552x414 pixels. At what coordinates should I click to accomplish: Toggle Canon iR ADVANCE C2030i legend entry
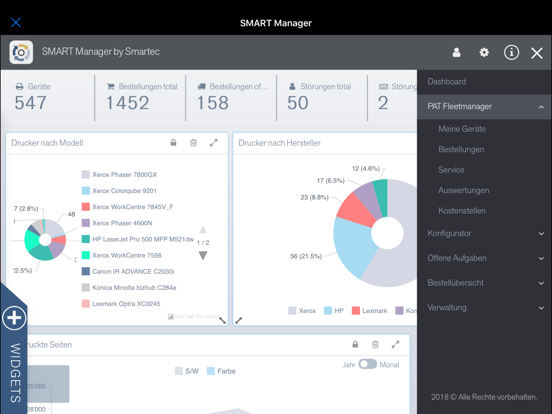point(128,271)
